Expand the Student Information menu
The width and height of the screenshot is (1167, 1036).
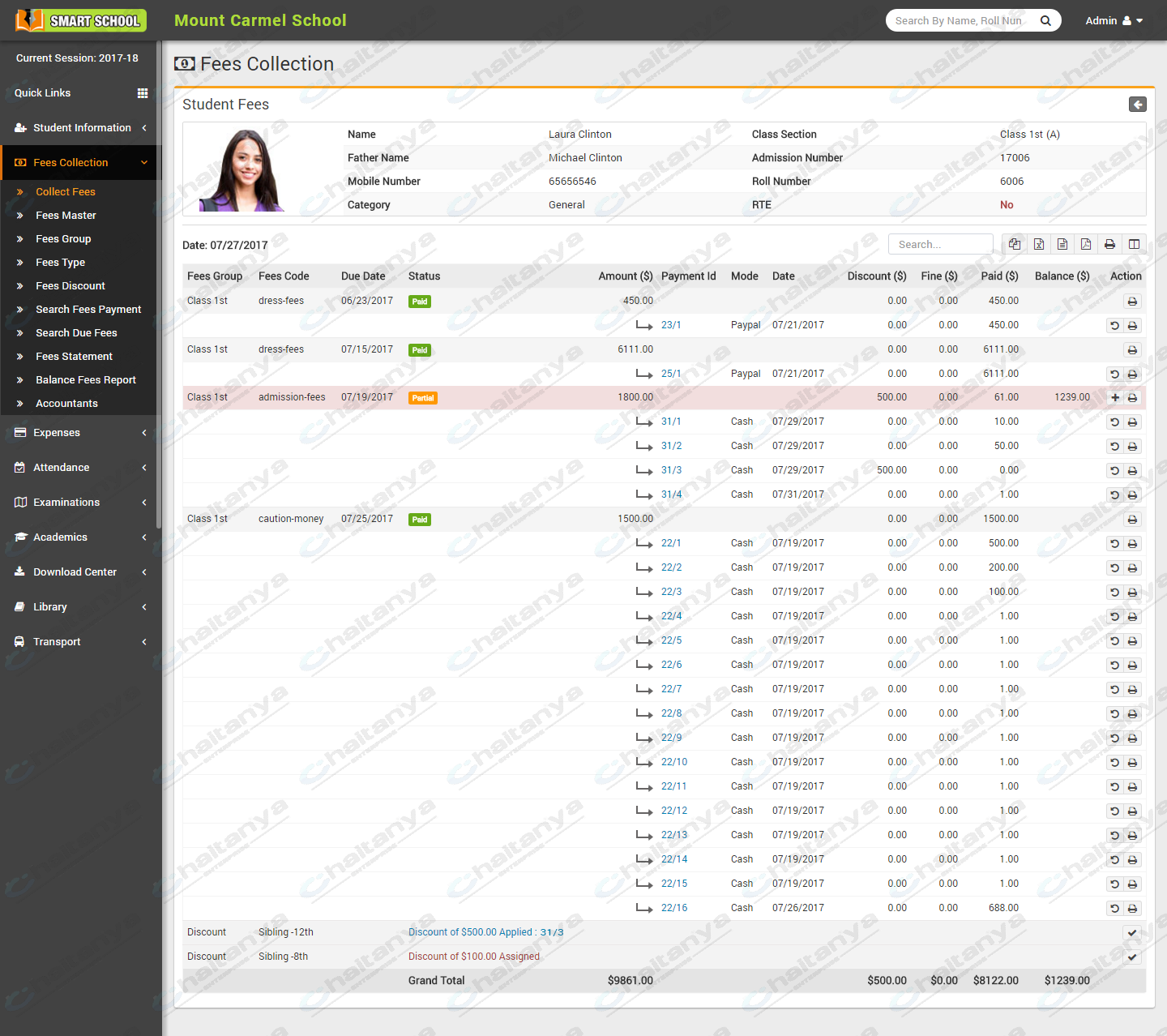pos(81,128)
